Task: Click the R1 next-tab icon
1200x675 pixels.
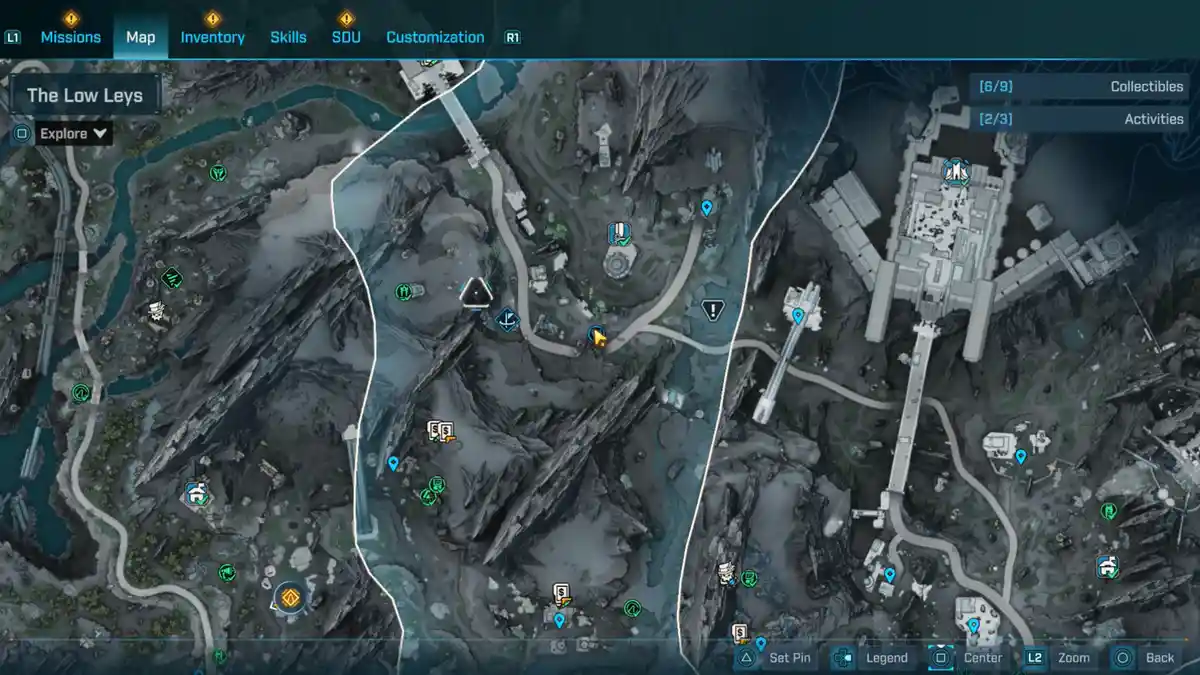Action: [x=512, y=37]
